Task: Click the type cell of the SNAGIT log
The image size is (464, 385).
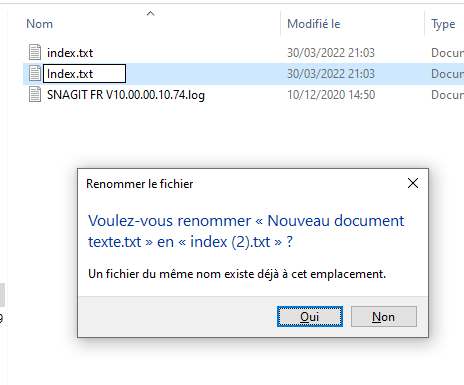Action: pos(447,95)
